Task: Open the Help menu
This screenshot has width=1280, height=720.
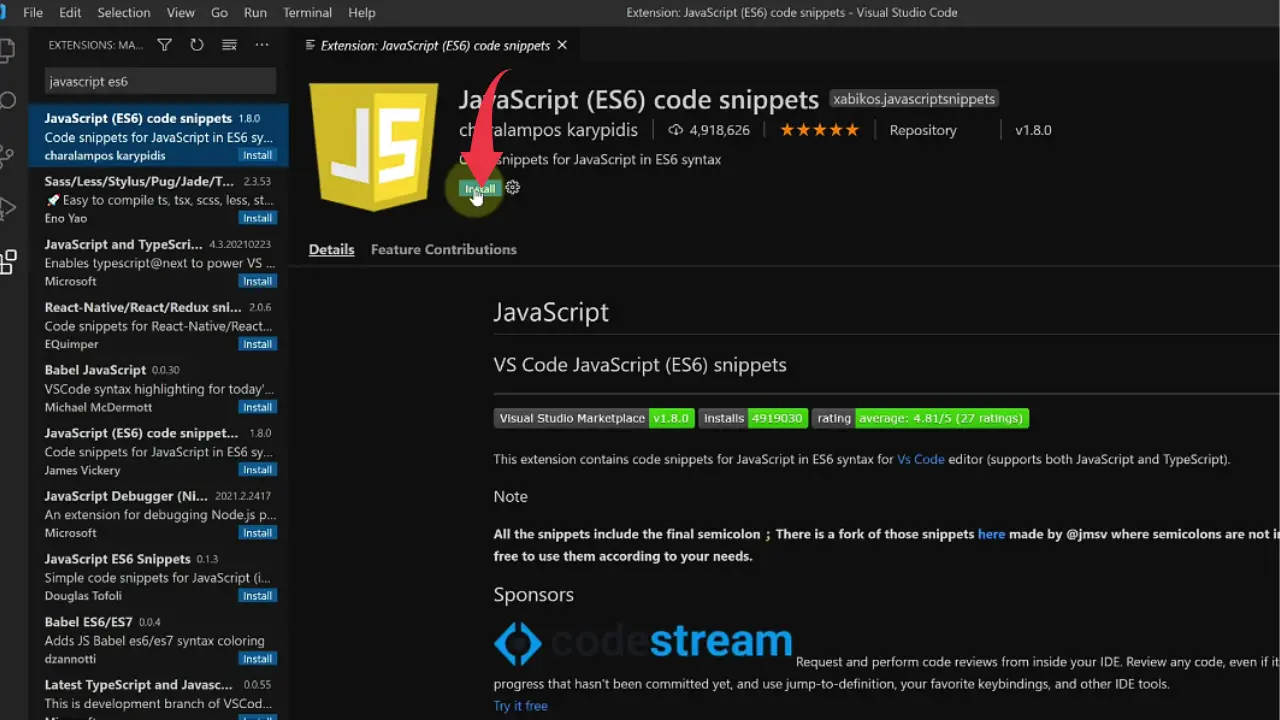Action: tap(362, 13)
